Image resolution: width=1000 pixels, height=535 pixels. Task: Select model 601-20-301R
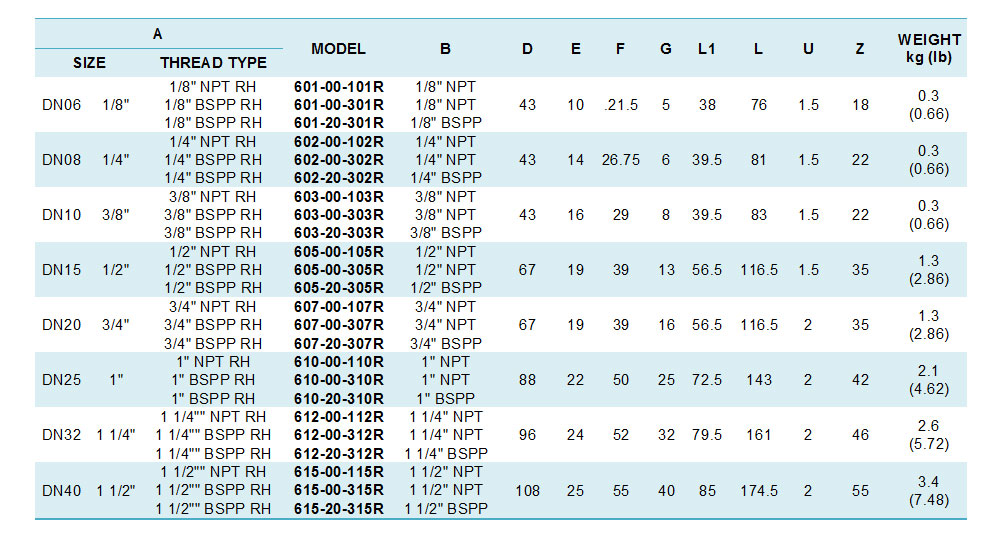tap(339, 122)
